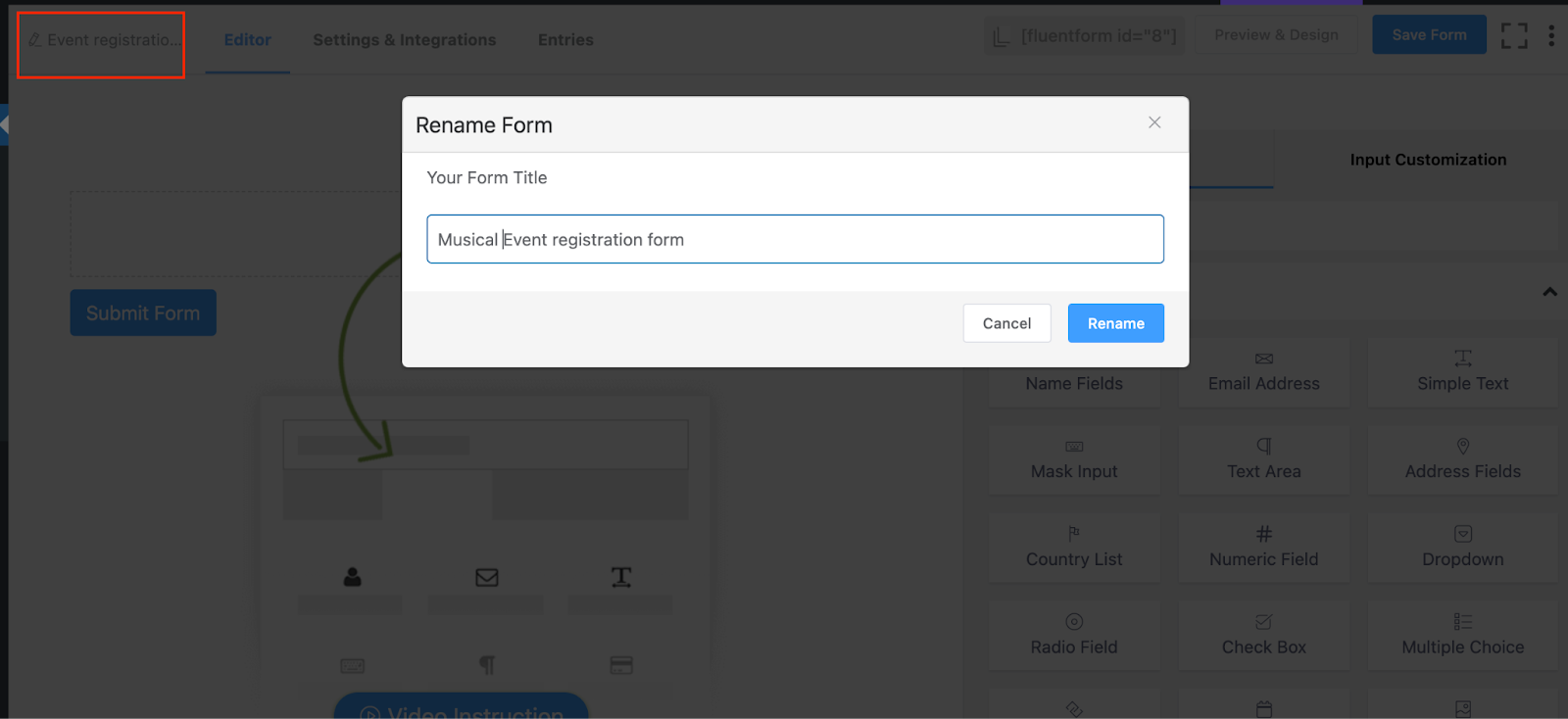The width and height of the screenshot is (1568, 719).
Task: Click the Rename button
Action: click(x=1115, y=323)
